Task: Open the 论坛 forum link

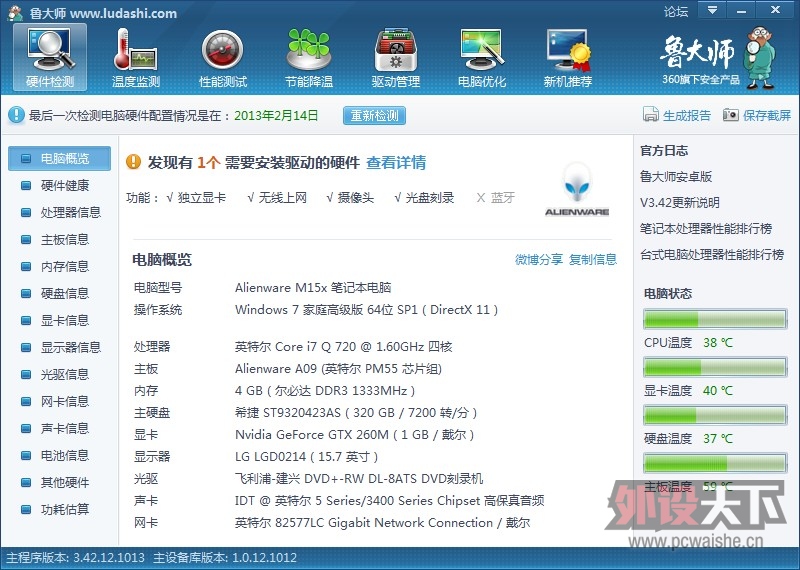Action: point(676,11)
